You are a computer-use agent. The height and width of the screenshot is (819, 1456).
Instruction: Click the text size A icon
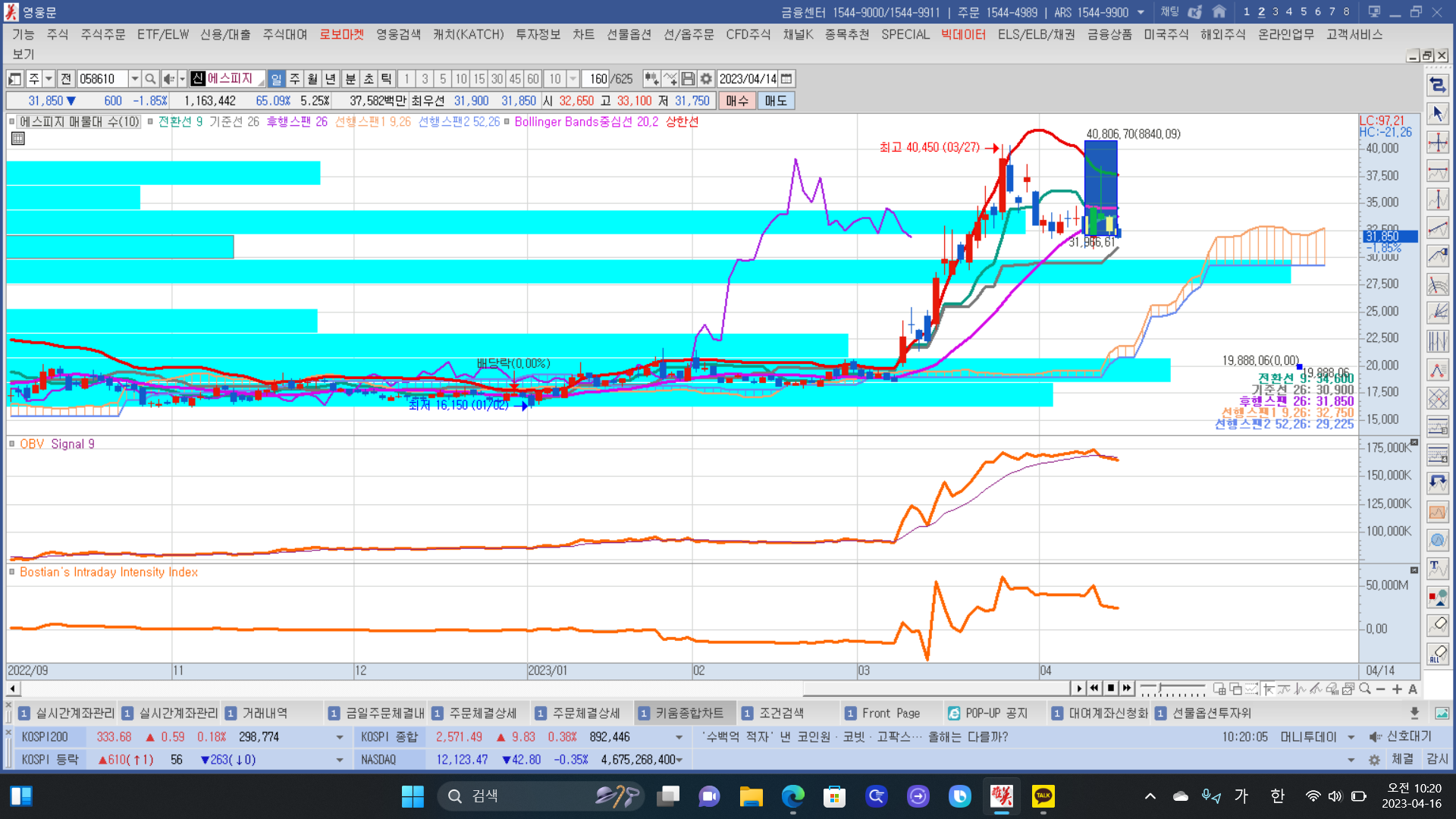[x=1413, y=689]
